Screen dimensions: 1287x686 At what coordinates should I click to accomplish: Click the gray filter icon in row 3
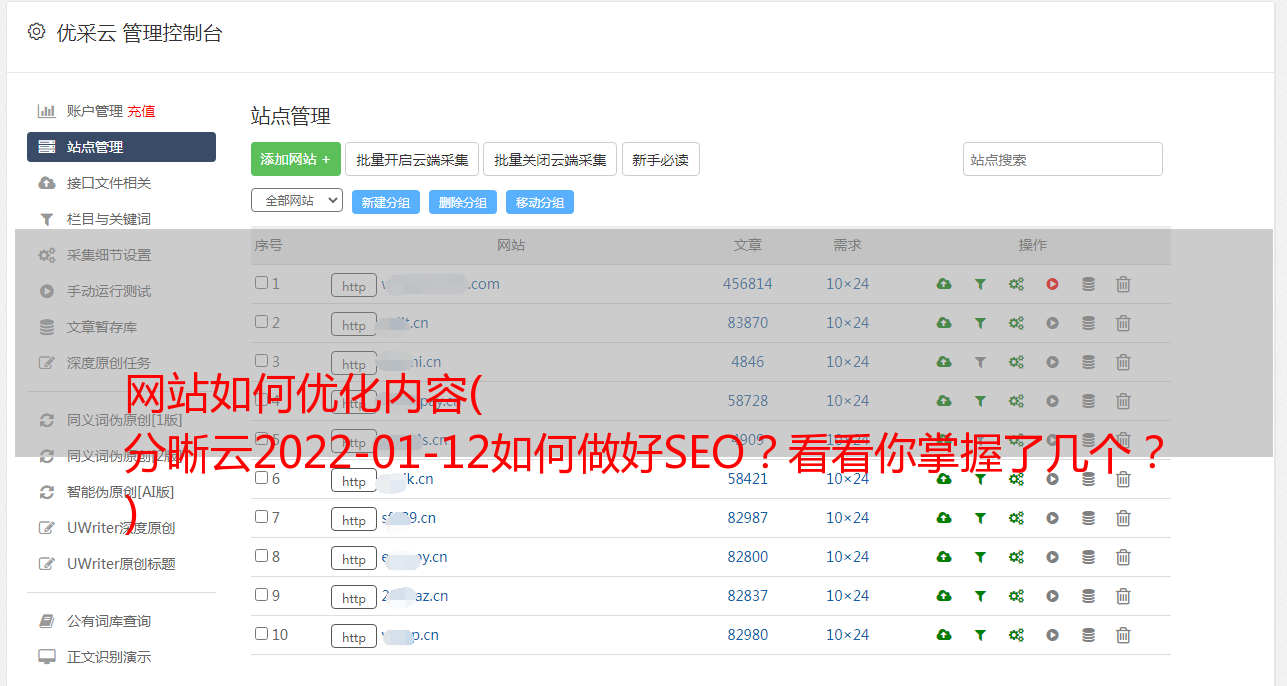980,362
